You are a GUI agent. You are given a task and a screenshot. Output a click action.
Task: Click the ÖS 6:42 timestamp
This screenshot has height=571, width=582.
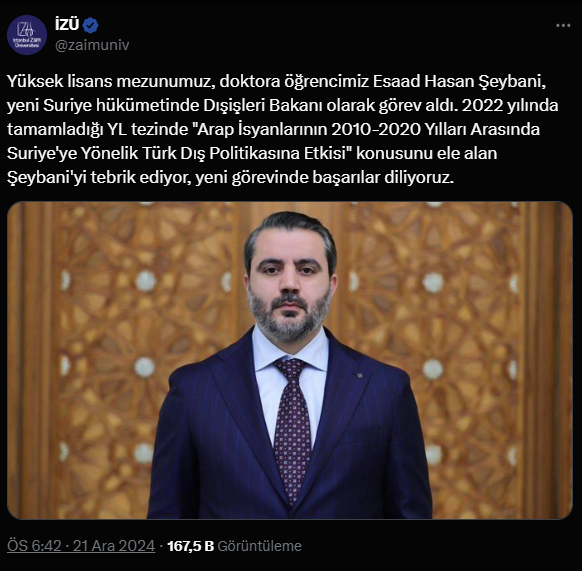pos(34,546)
